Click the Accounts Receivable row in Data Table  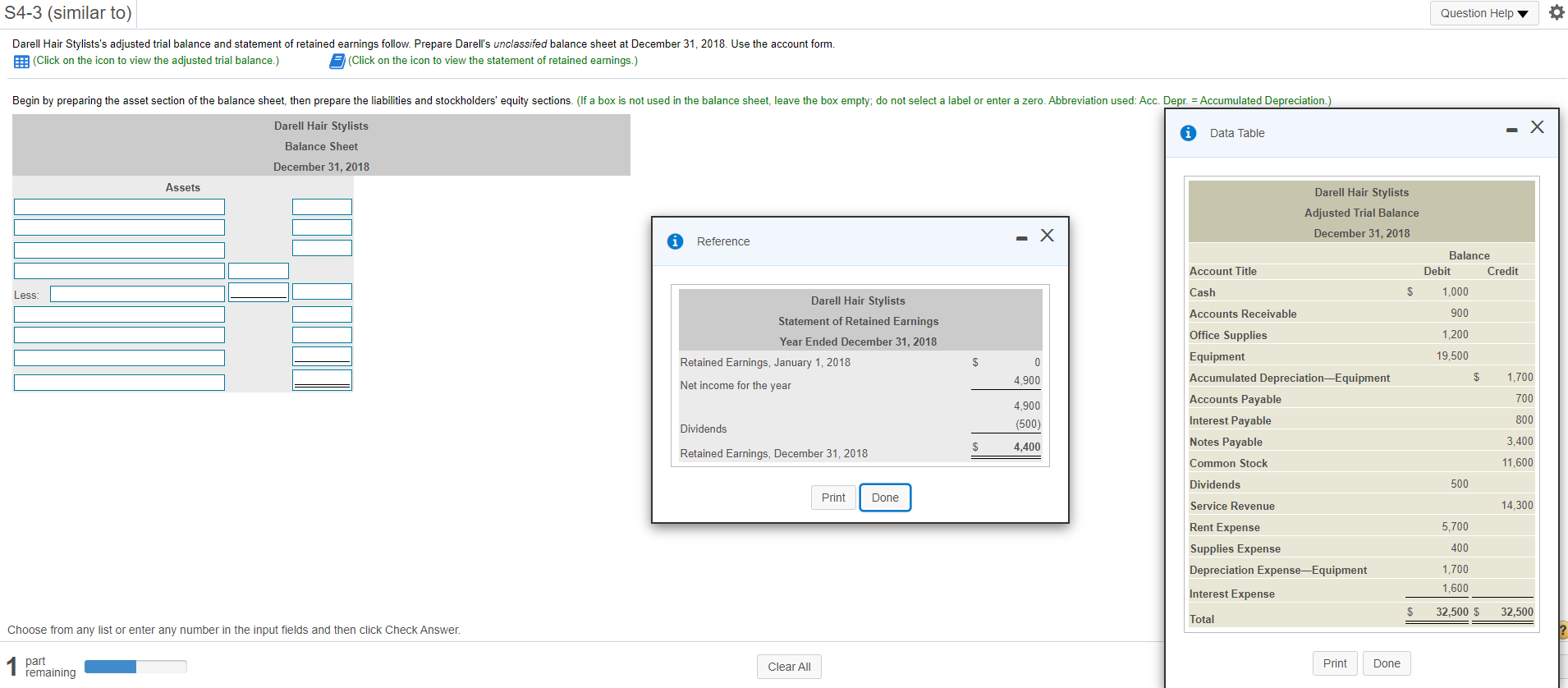pyautogui.click(x=1361, y=314)
